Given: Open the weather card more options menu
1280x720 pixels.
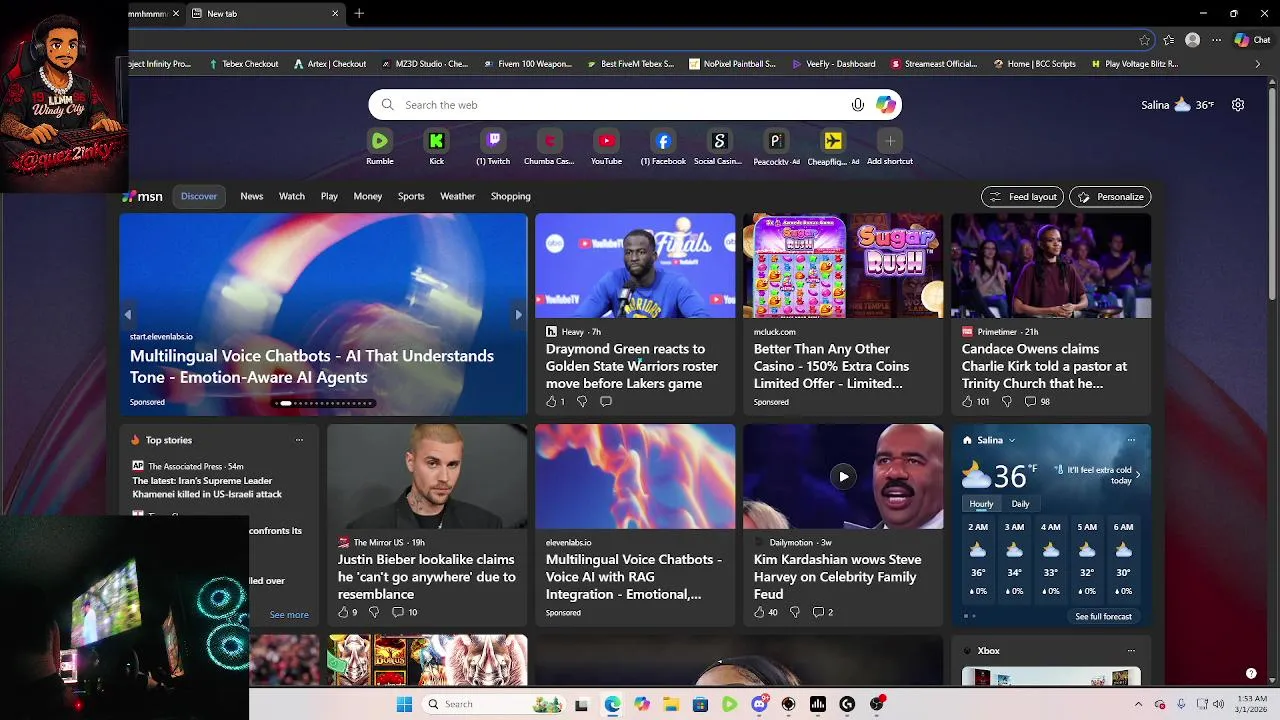Looking at the screenshot, I should [x=1131, y=440].
